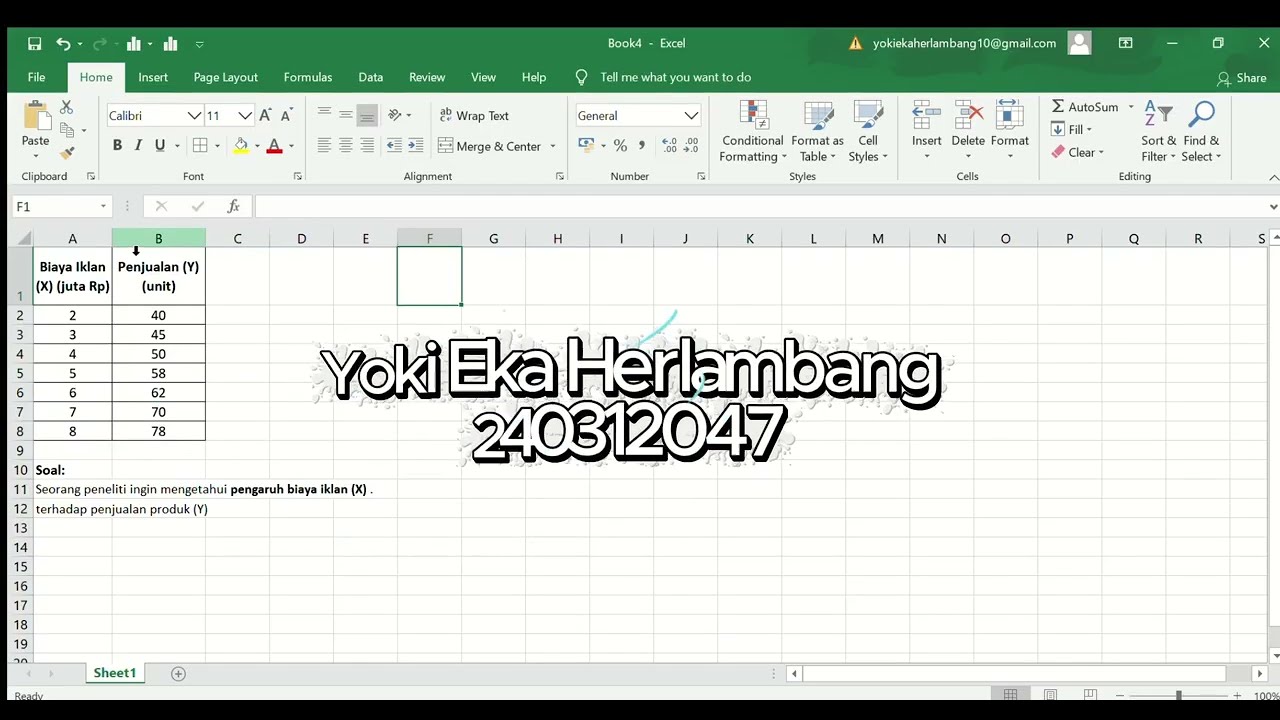Click the Copy icon
Viewport: 1280px width, 720px height.
[x=66, y=130]
